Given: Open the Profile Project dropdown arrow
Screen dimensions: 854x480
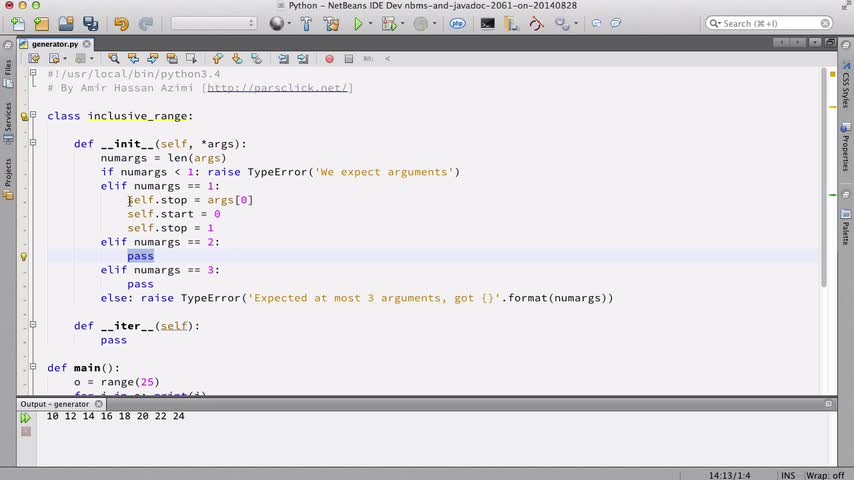Looking at the screenshot, I should 434,23.
